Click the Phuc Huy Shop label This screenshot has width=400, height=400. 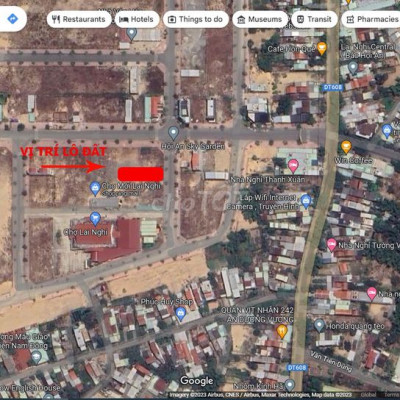click(x=166, y=302)
